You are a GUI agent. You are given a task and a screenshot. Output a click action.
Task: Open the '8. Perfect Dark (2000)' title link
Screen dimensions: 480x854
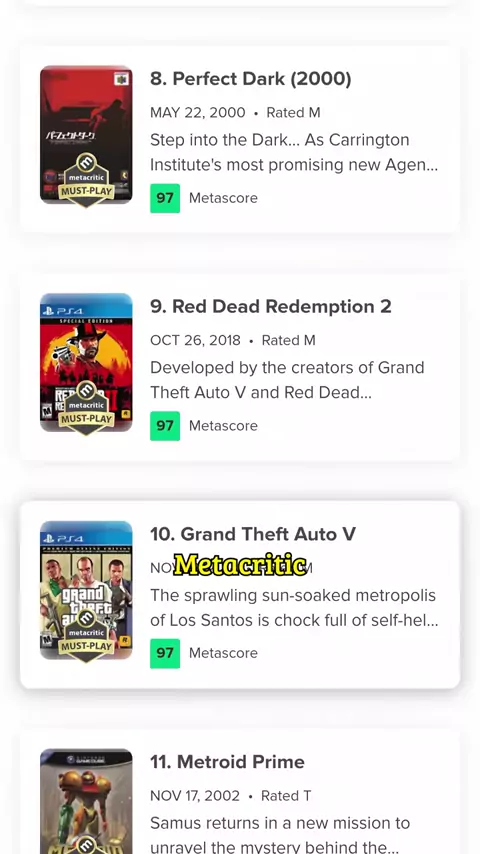[x=251, y=79]
